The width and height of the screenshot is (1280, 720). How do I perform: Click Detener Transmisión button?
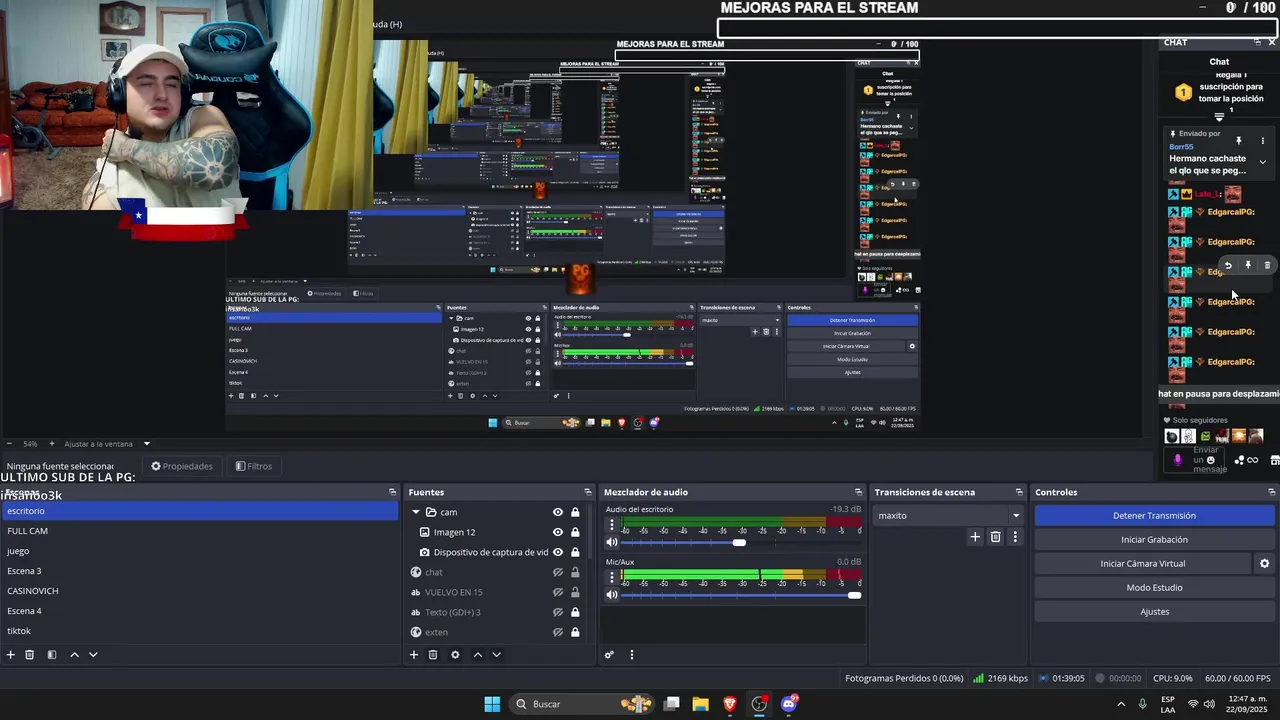[1154, 516]
